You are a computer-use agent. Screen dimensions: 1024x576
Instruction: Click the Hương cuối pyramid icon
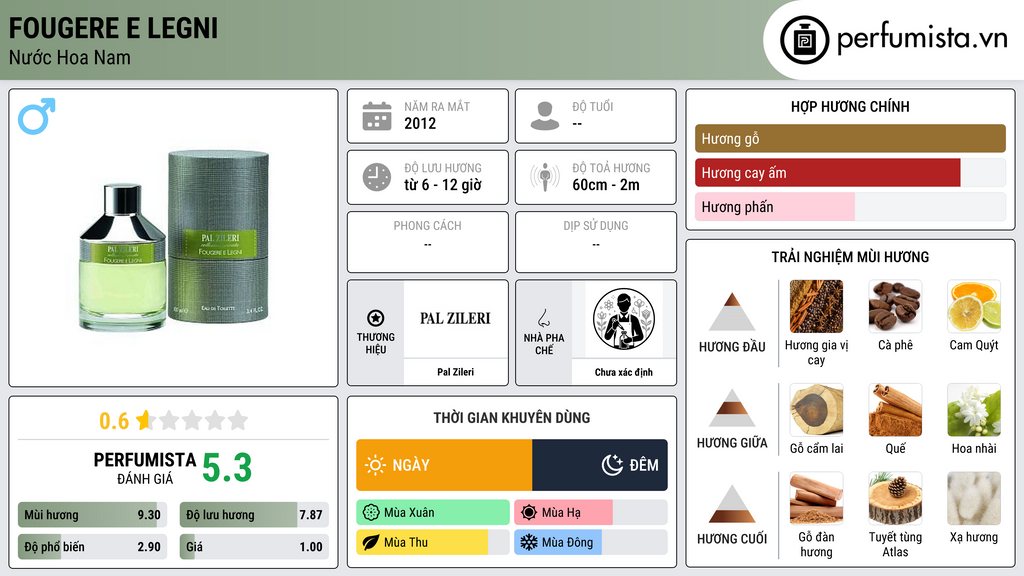(731, 504)
